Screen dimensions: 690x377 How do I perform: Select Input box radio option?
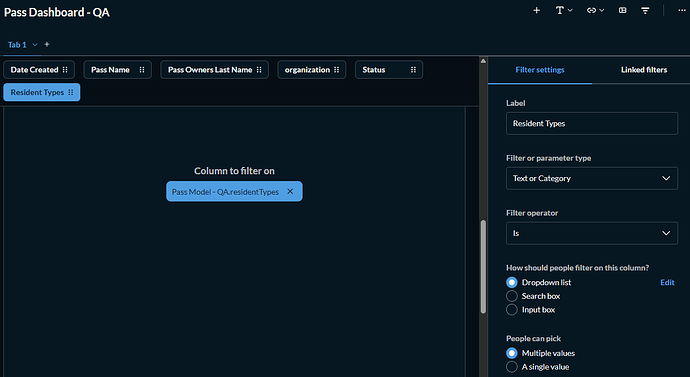tap(511, 309)
